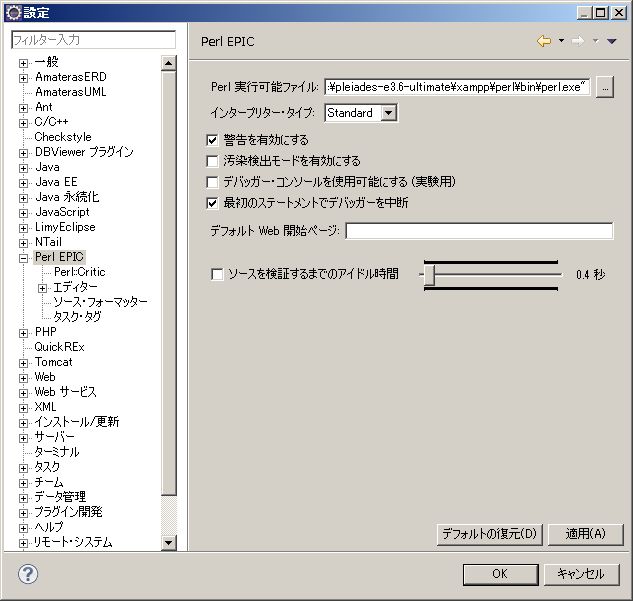Enable 汚染検出モードを有効にする checkbox
The image size is (633, 601).
click(212, 161)
